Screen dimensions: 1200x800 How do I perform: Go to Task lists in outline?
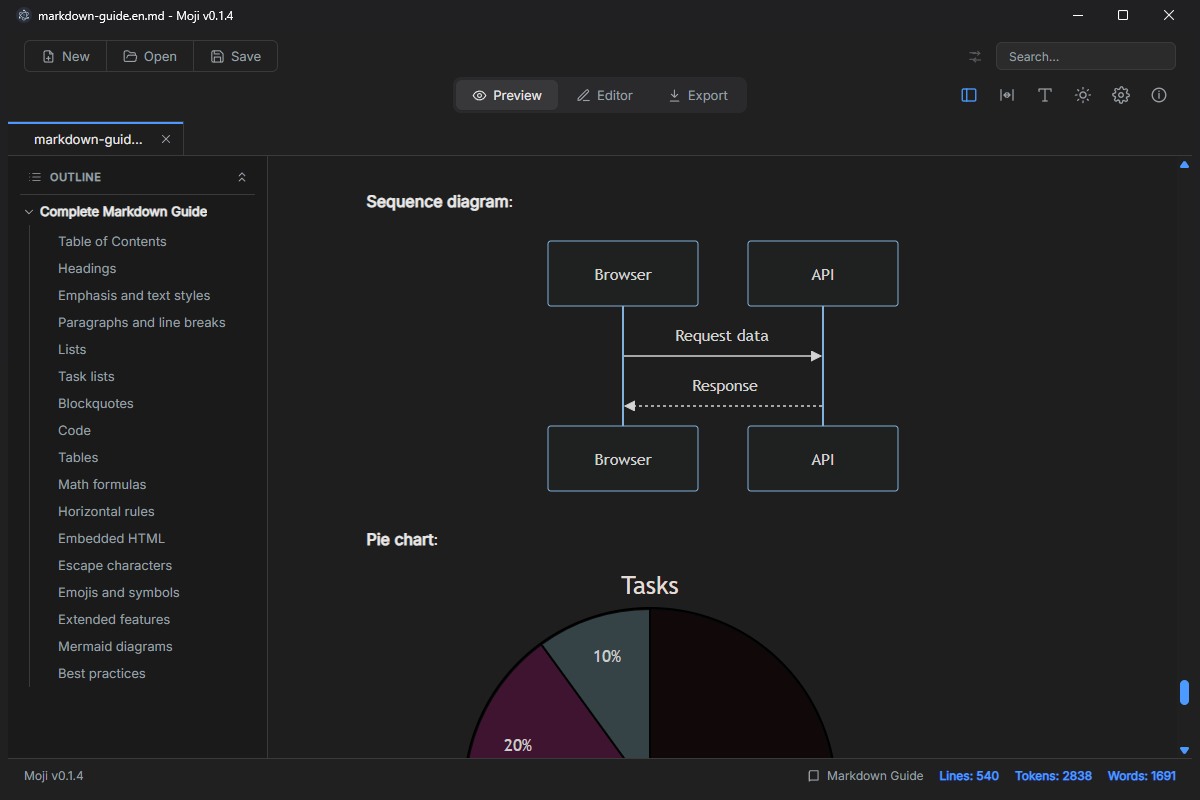tap(86, 376)
